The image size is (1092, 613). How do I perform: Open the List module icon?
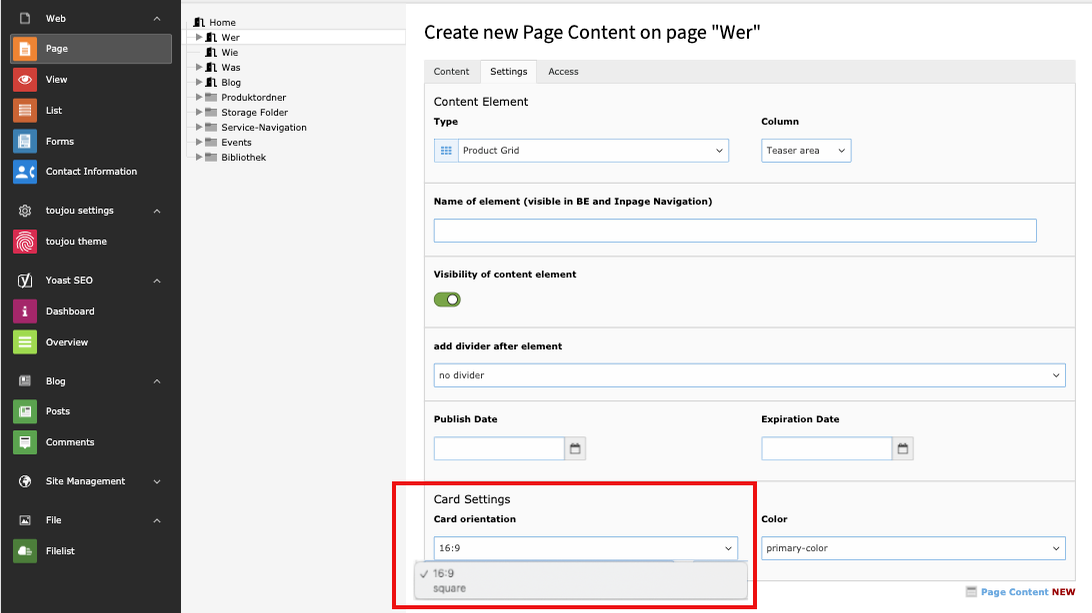pyautogui.click(x=25, y=111)
